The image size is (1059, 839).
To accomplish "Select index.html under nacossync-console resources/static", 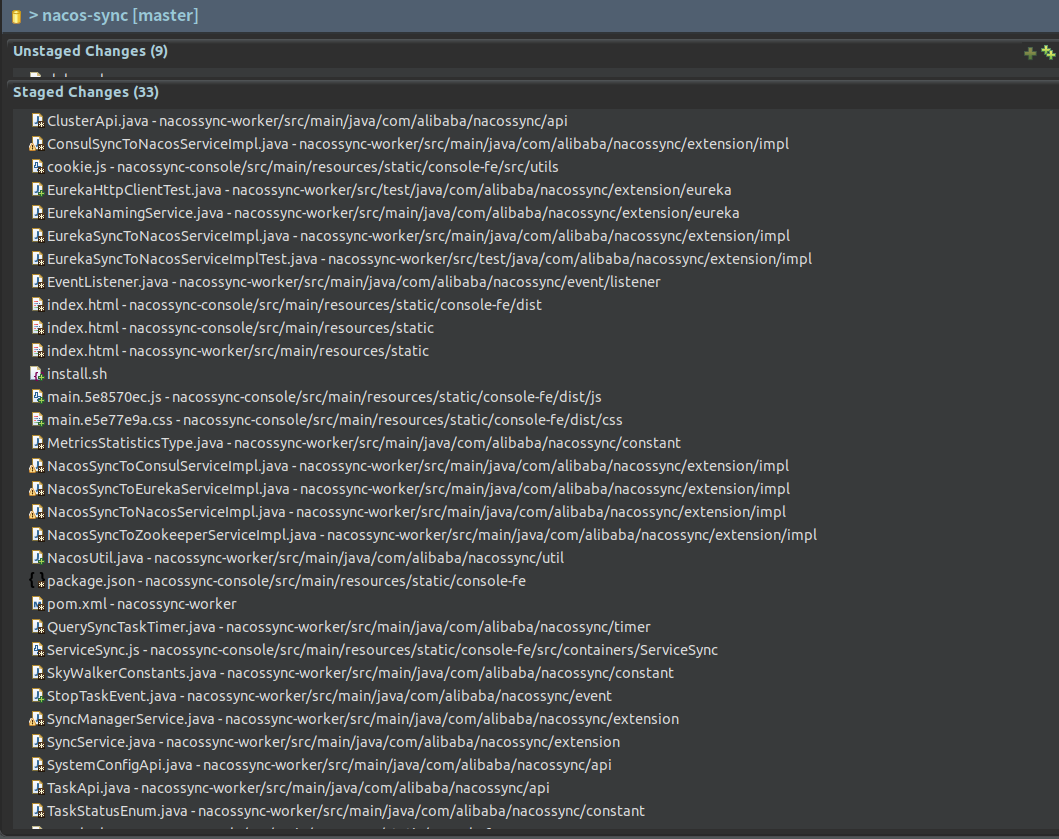I will [x=240, y=328].
